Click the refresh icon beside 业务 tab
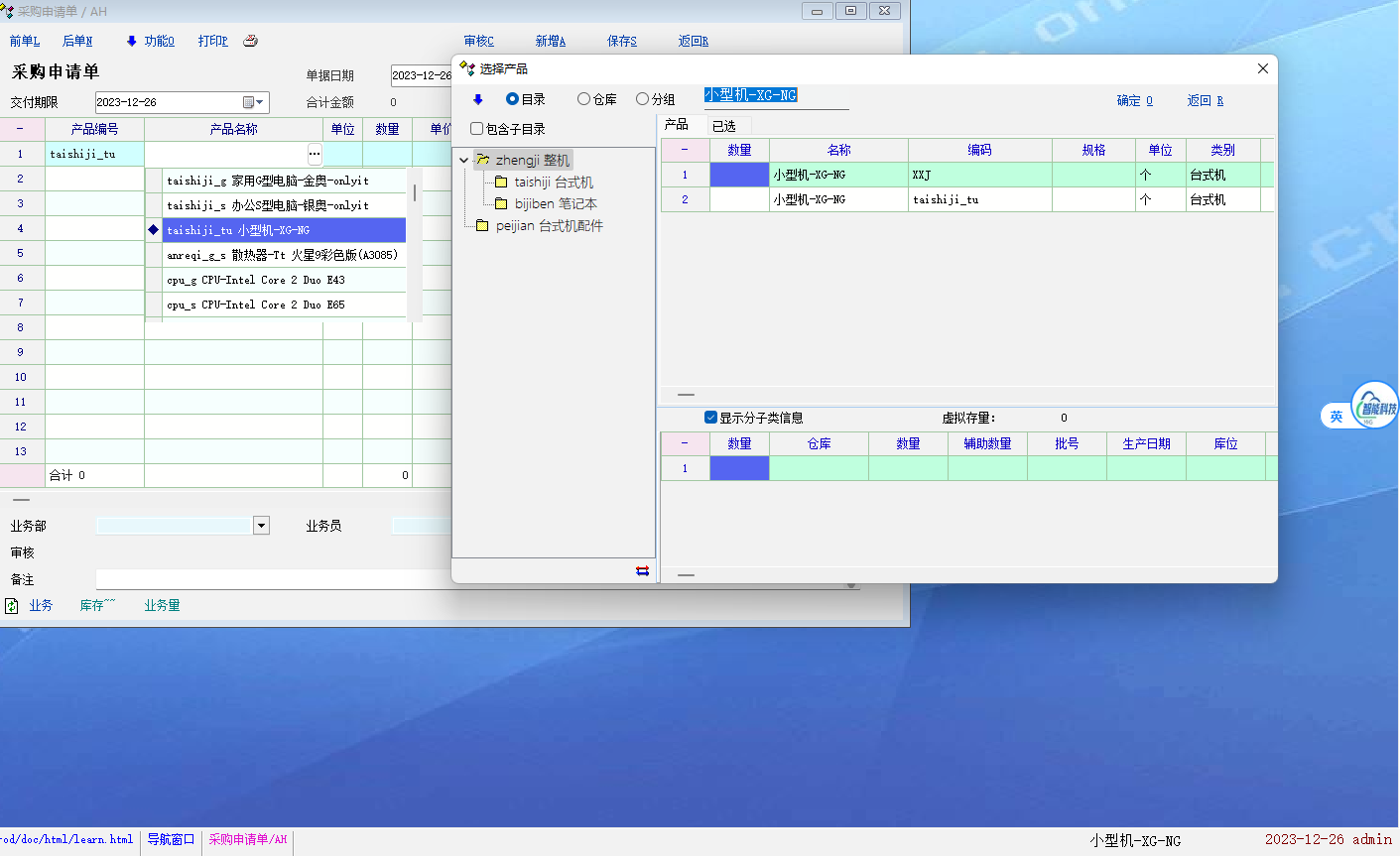The height and width of the screenshot is (856, 1400). [12, 605]
